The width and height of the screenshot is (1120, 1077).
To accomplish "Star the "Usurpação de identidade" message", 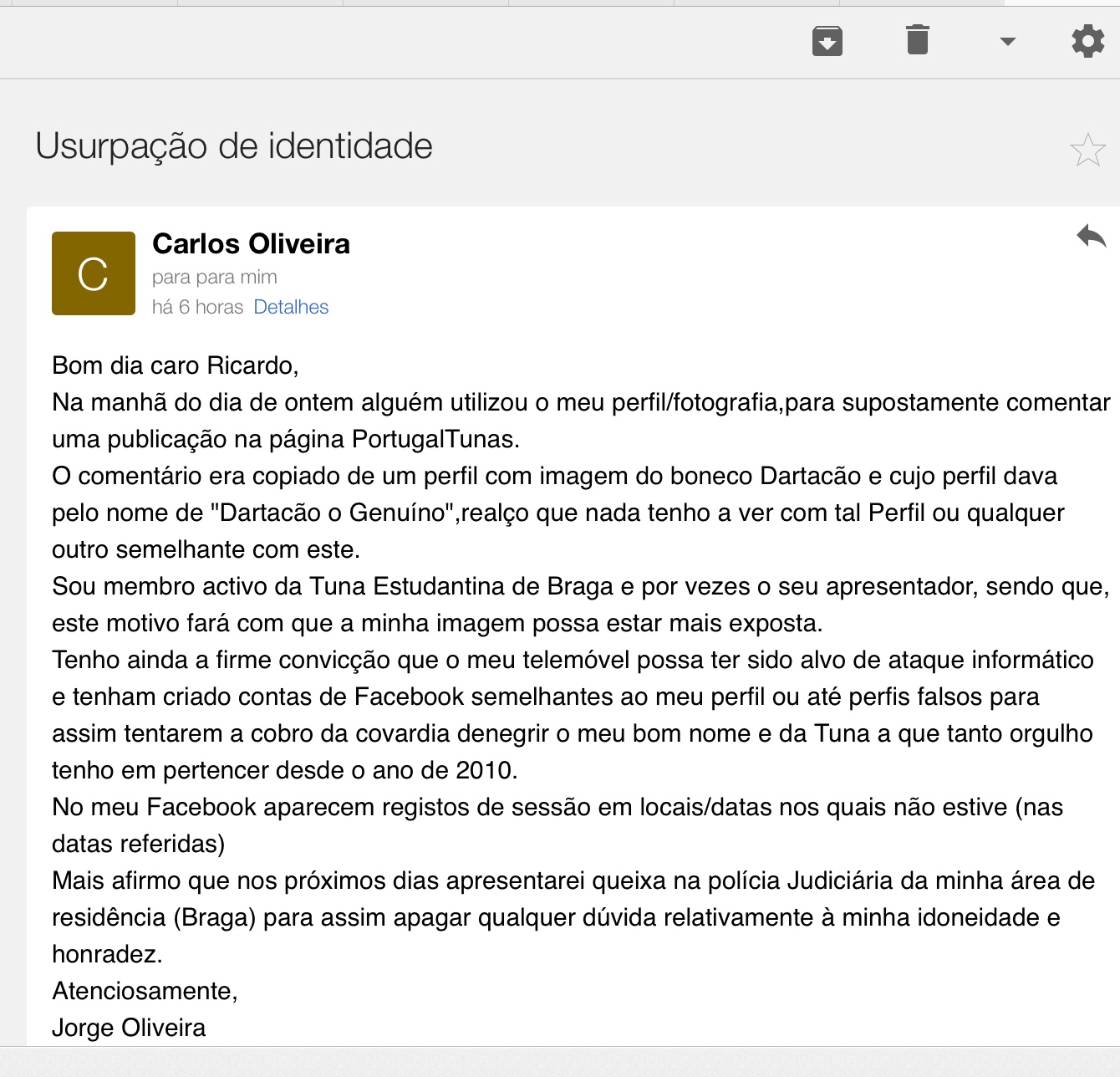I will click(x=1087, y=151).
